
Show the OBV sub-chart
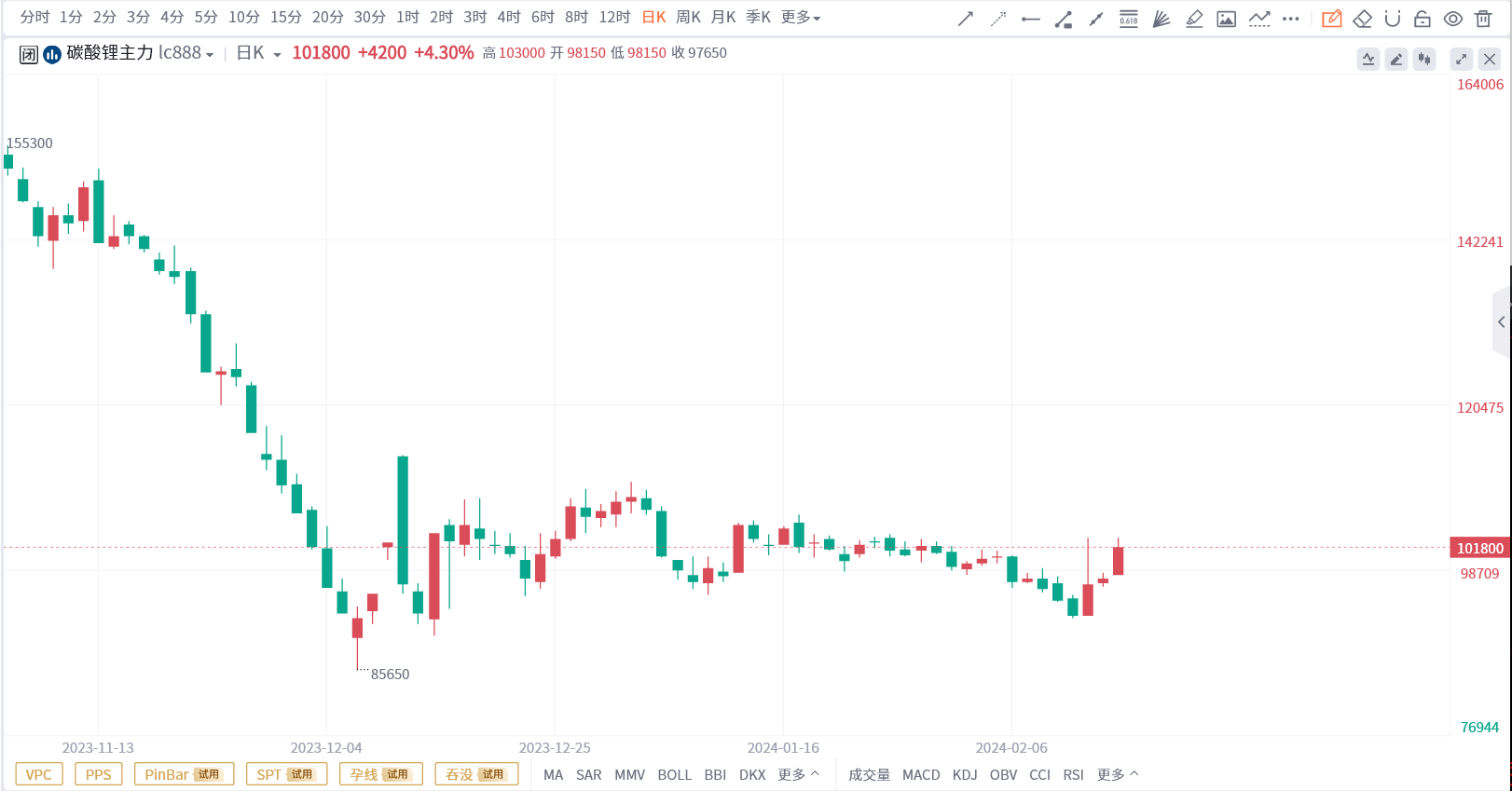click(x=1003, y=774)
